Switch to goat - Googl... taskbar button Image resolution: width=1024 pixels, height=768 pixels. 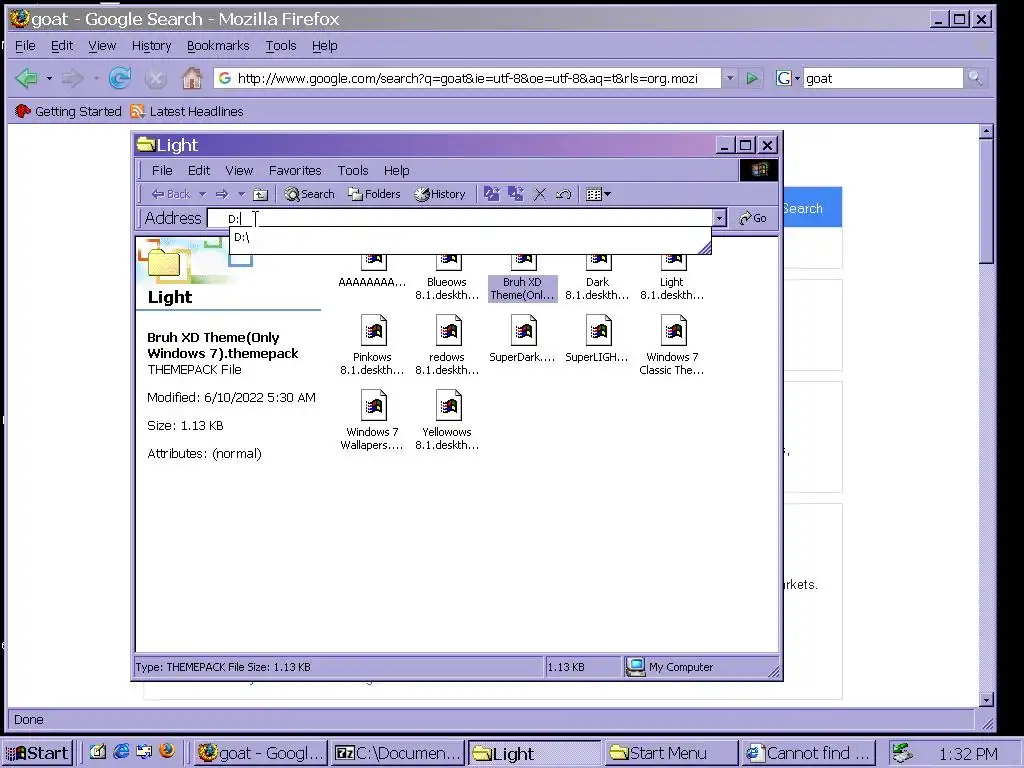point(260,753)
